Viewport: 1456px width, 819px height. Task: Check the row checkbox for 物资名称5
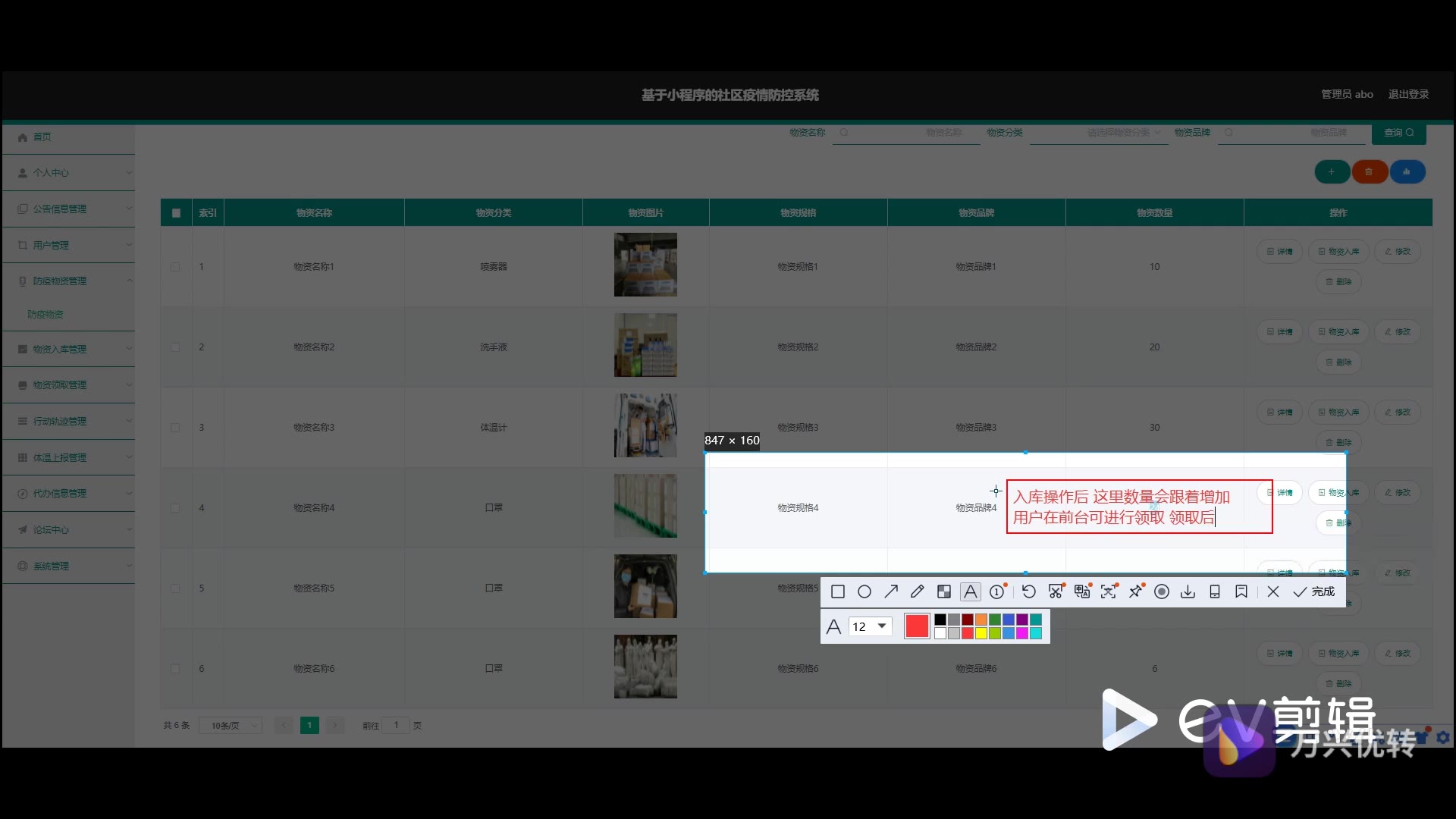(175, 588)
